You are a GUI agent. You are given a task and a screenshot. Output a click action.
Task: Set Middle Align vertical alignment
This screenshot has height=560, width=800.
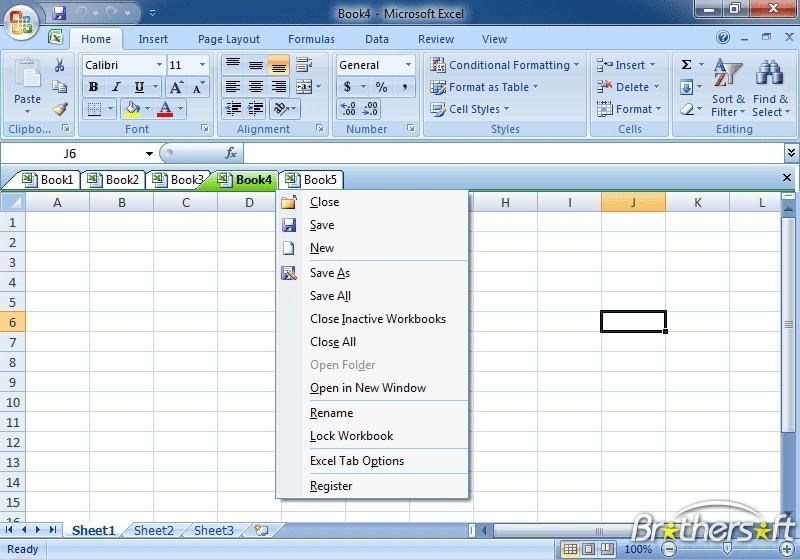[256, 65]
